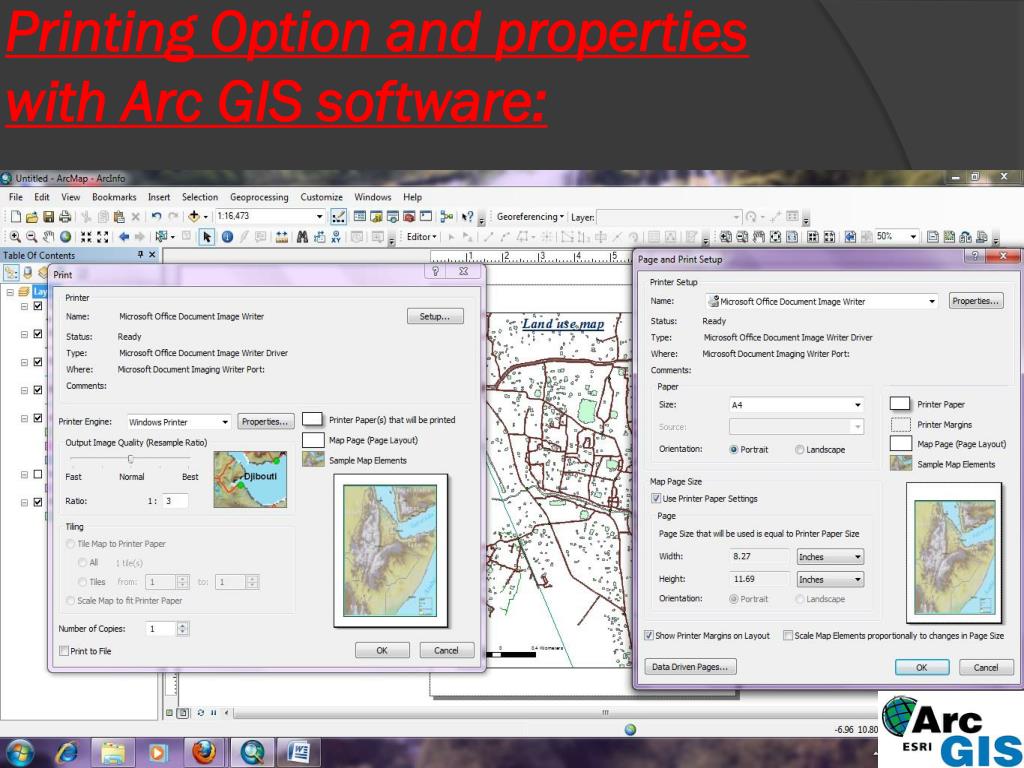Click the What's This help icon

tap(467, 217)
